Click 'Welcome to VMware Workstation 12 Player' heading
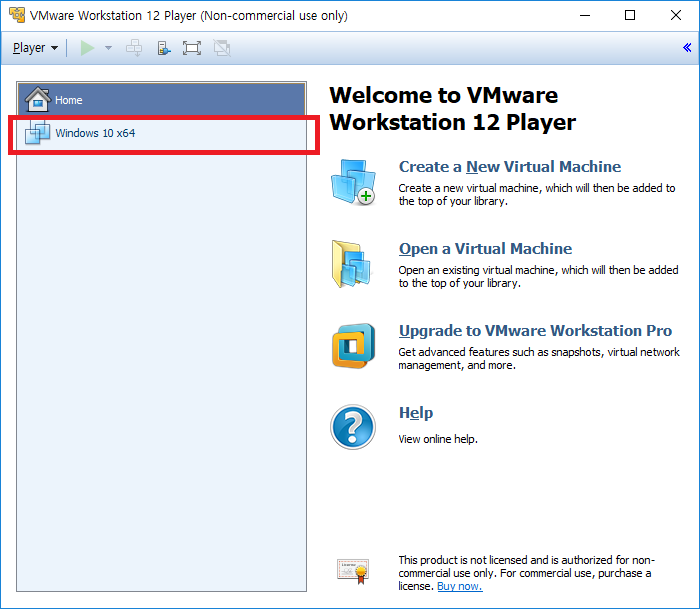The width and height of the screenshot is (700, 609). (453, 108)
